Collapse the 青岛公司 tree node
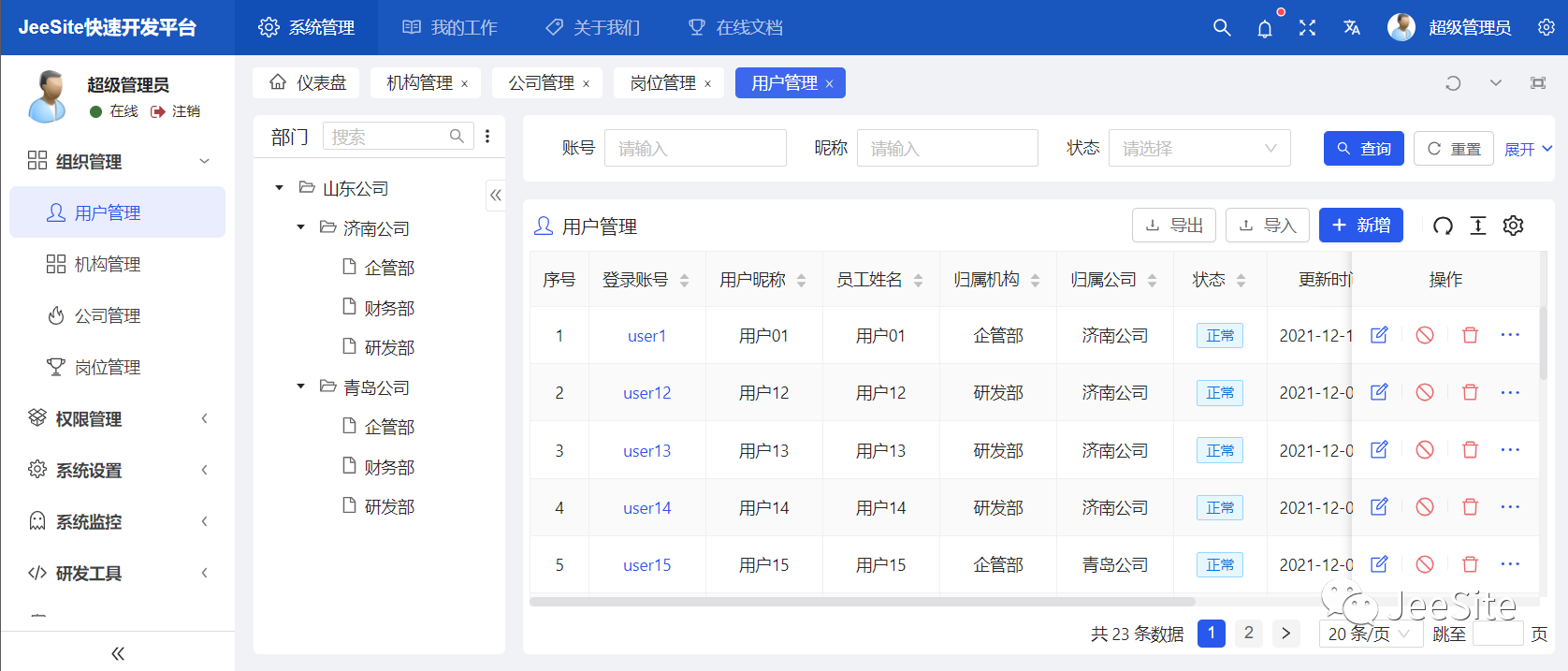The height and width of the screenshot is (671, 1568). pyautogui.click(x=300, y=387)
